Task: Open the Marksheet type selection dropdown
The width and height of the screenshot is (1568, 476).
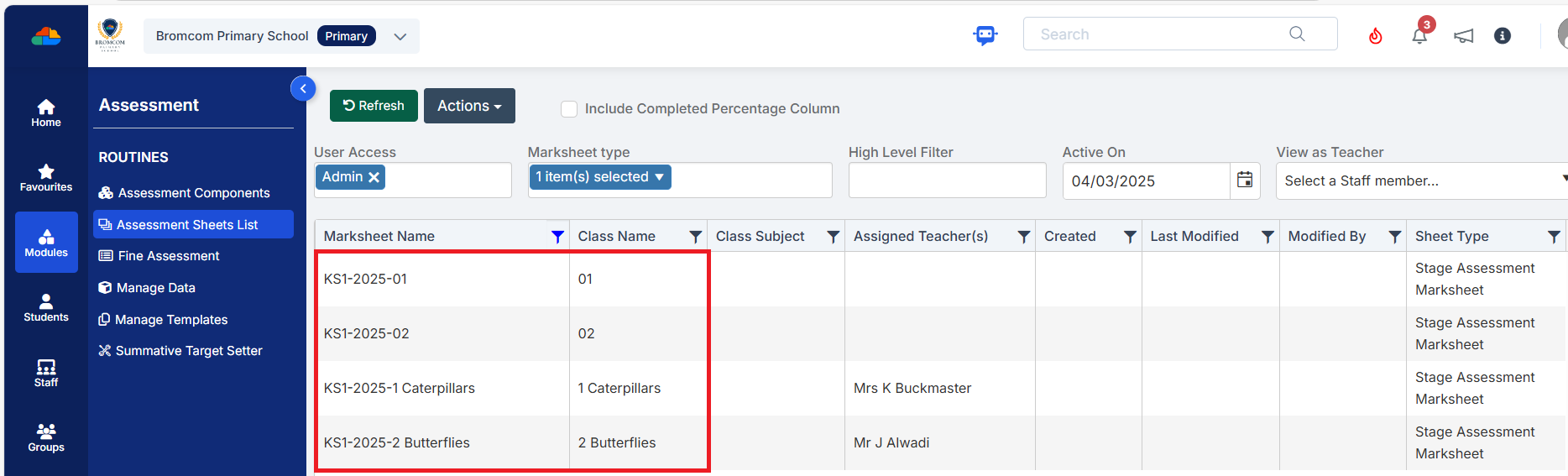Action: point(599,177)
